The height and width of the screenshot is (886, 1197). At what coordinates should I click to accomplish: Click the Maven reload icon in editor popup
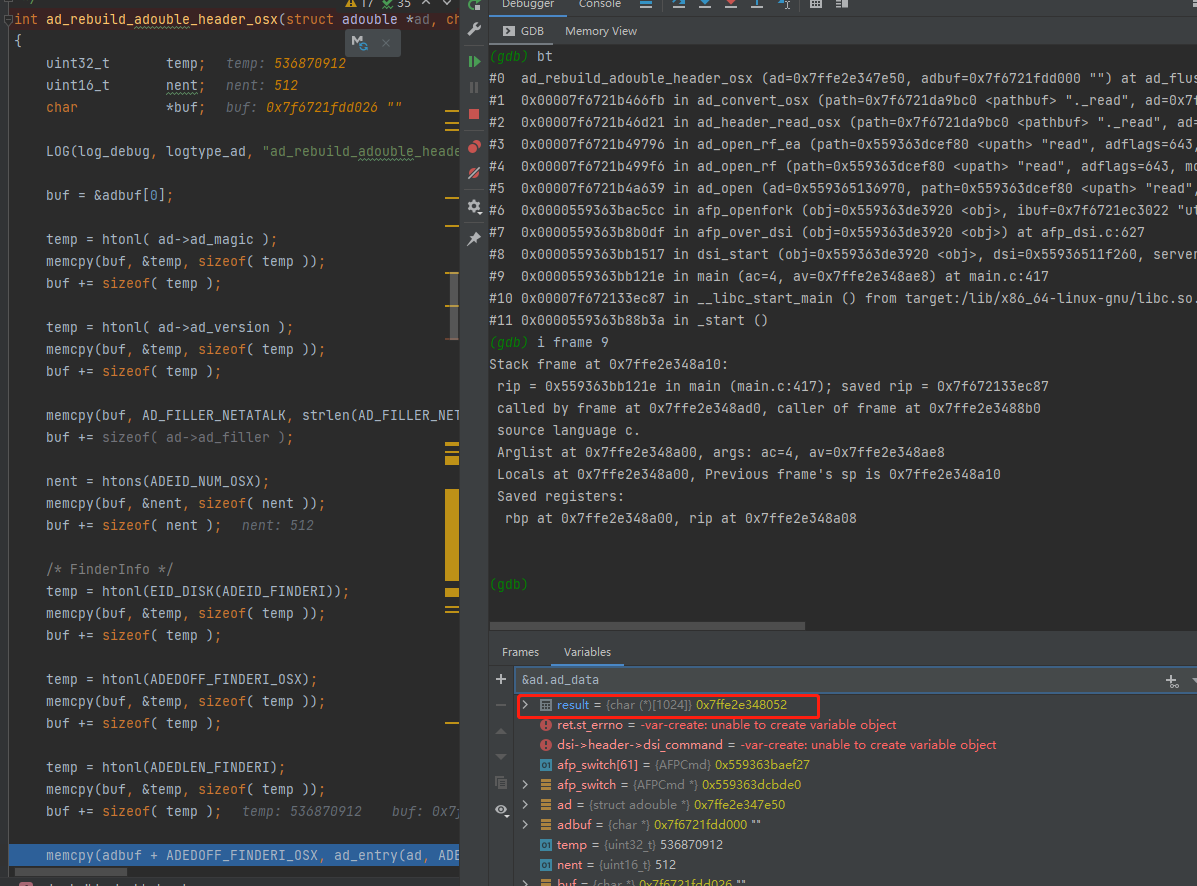(x=360, y=43)
